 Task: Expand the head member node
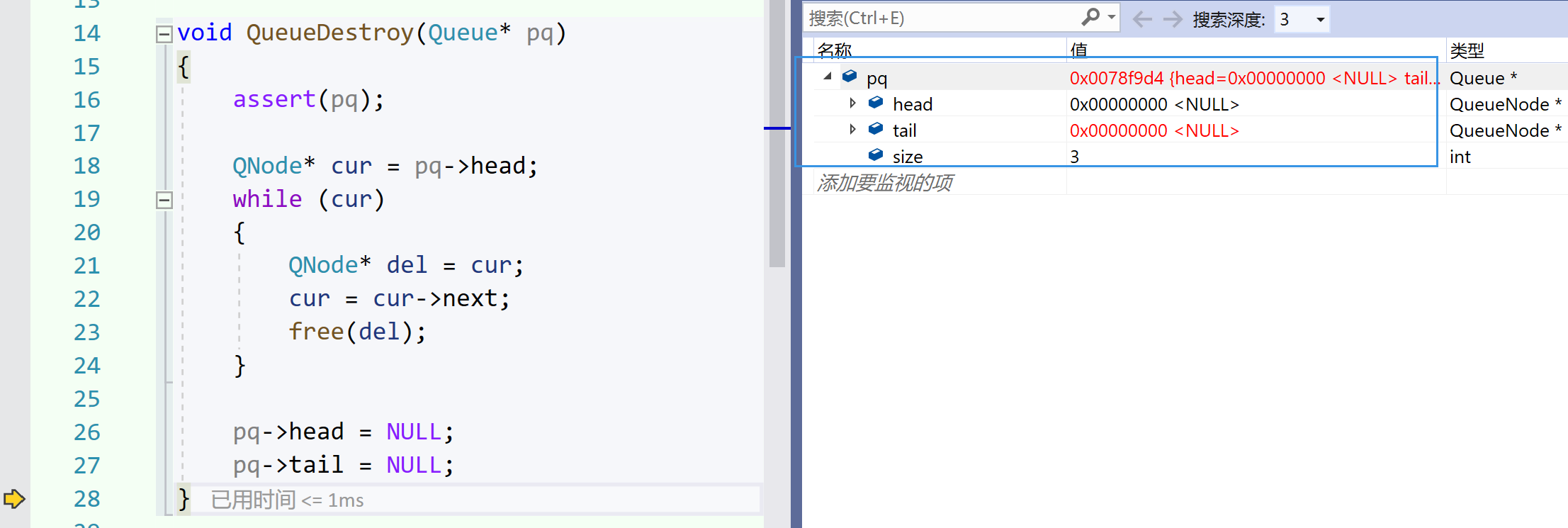[852, 103]
